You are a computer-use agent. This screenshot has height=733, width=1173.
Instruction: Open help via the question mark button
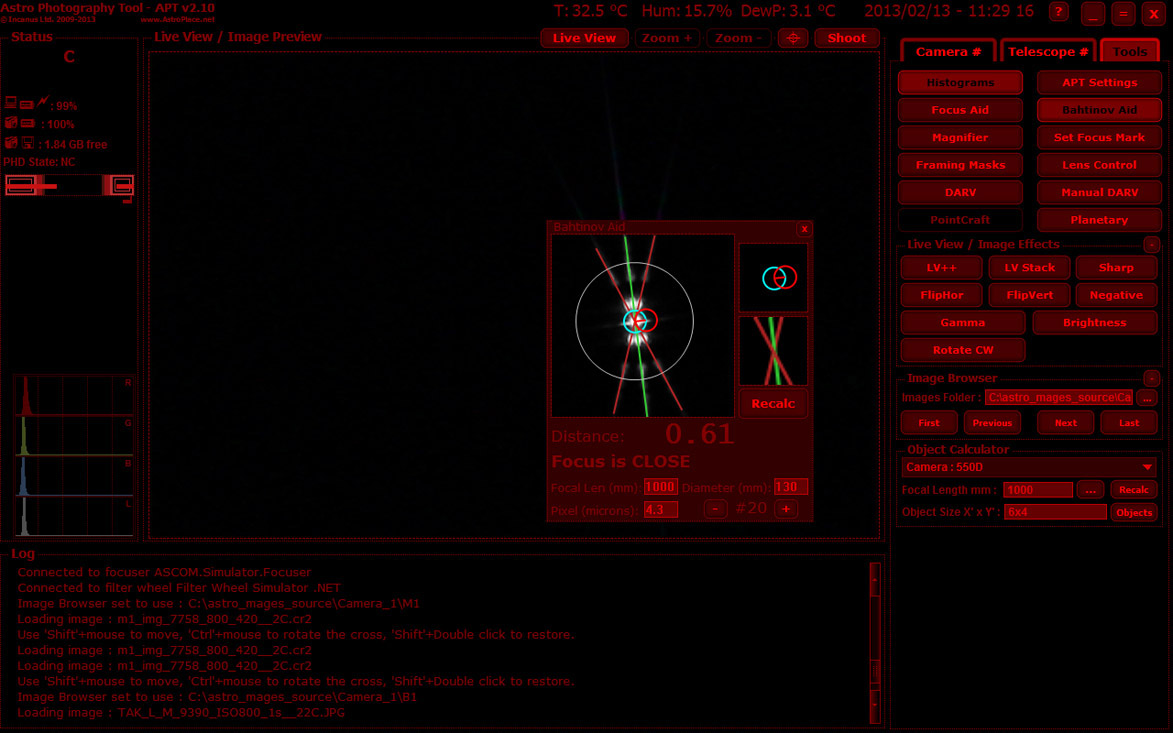pyautogui.click(x=1059, y=12)
